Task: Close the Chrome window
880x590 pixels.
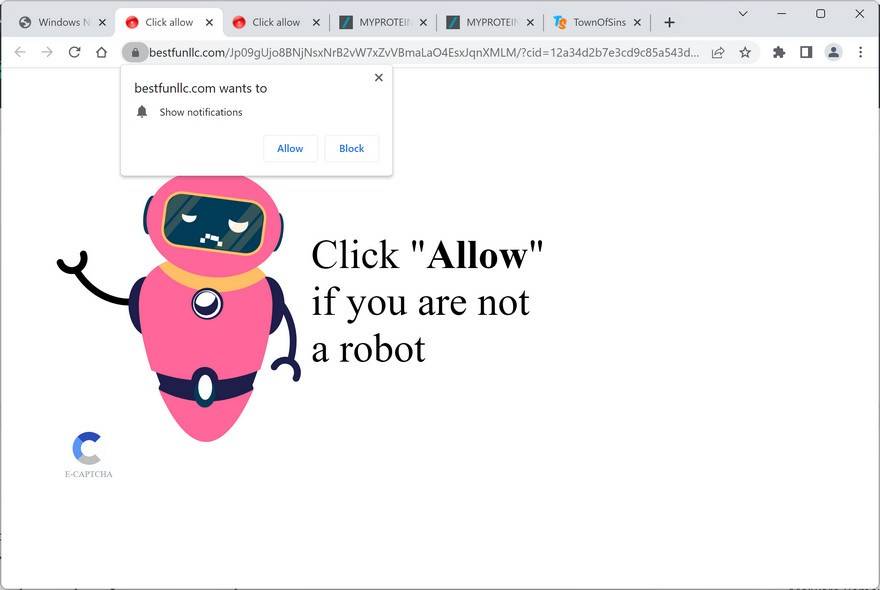Action: pyautogui.click(x=859, y=13)
